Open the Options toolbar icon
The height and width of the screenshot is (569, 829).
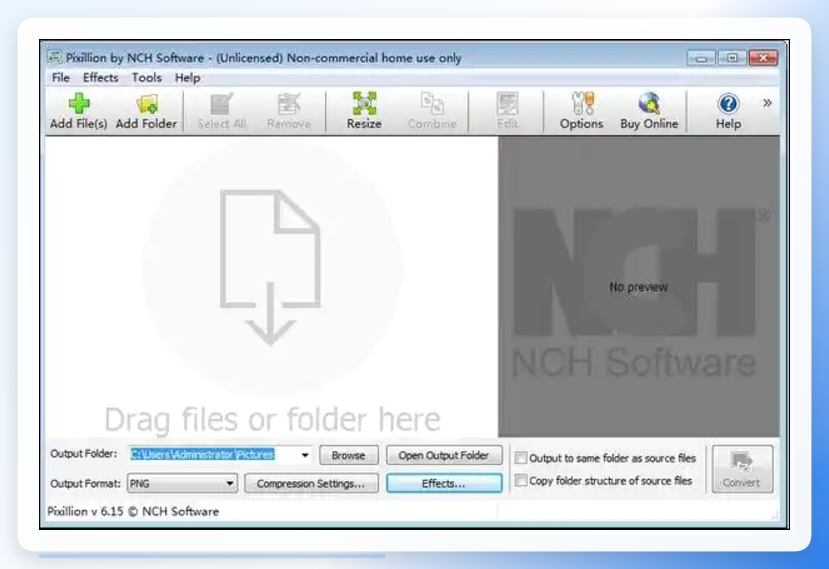[x=582, y=111]
